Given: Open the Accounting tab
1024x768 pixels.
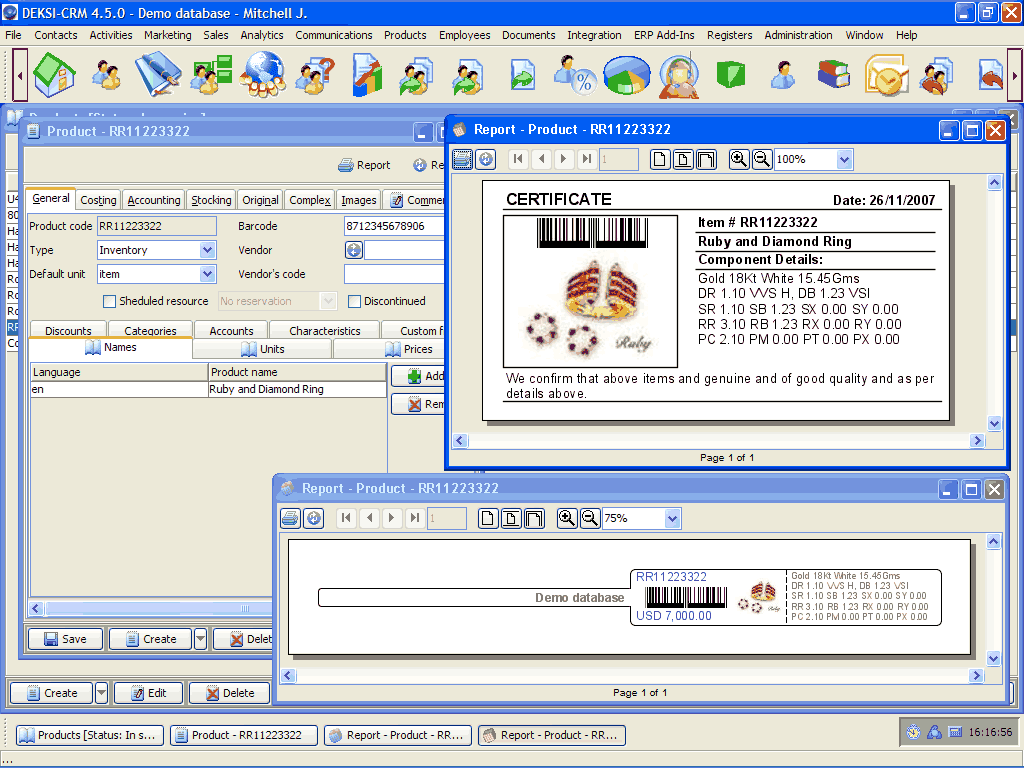Looking at the screenshot, I should click(153, 200).
